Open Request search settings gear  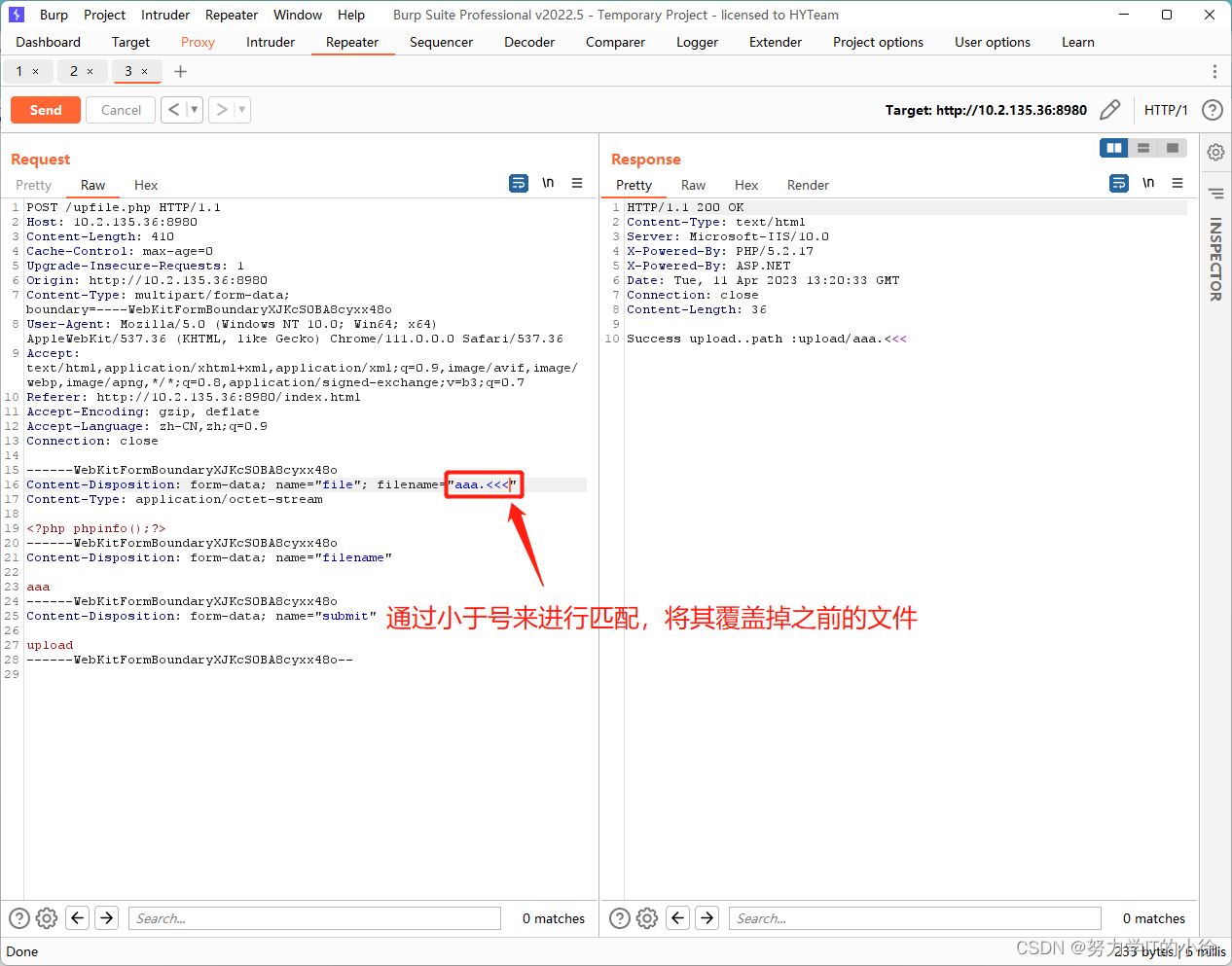point(47,917)
